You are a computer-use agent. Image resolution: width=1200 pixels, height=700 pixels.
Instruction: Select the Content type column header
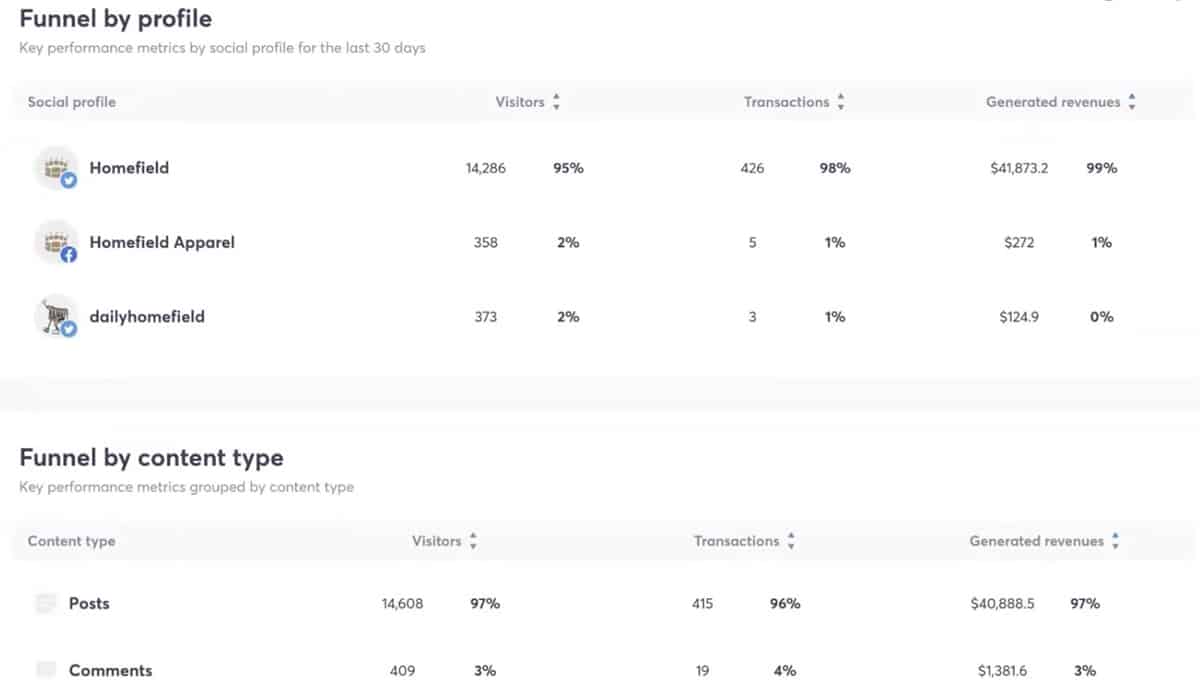coord(71,541)
